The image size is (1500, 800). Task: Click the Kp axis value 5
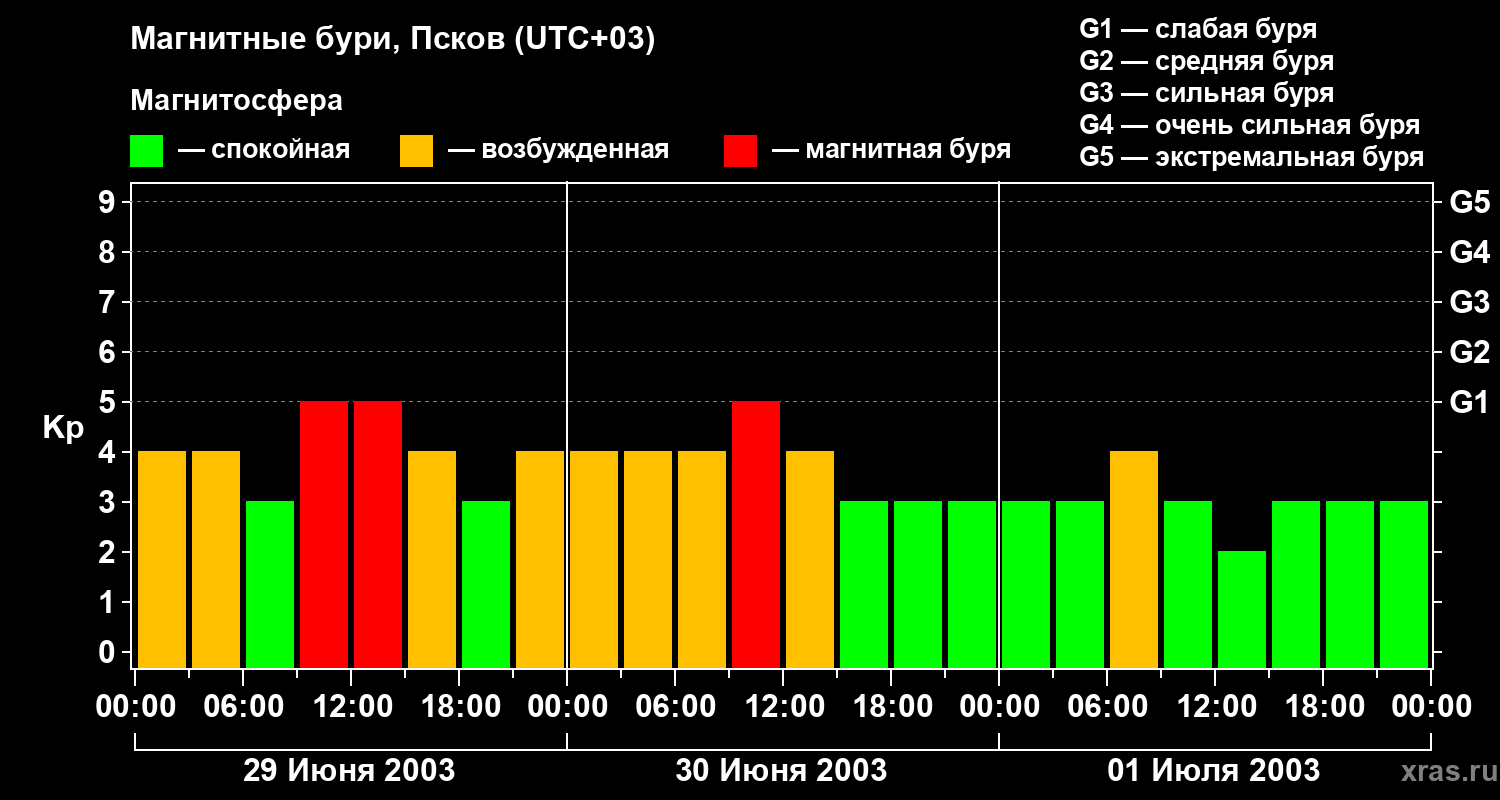[109, 402]
